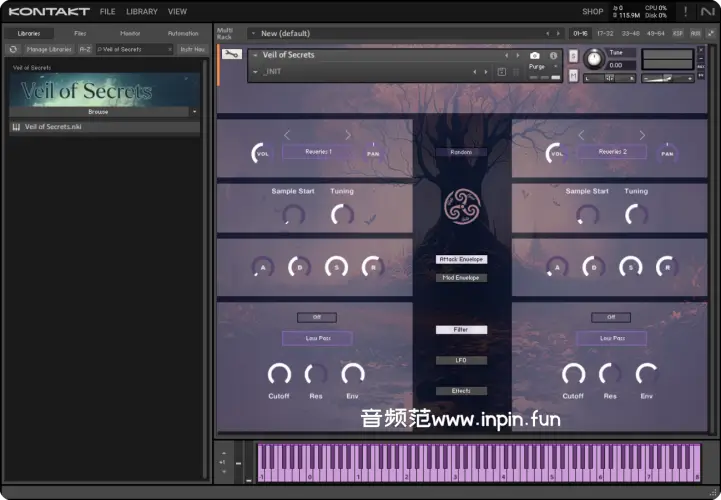This screenshot has height=500, width=721.
Task: Toggle the Mute M button
Action: [x=573, y=75]
